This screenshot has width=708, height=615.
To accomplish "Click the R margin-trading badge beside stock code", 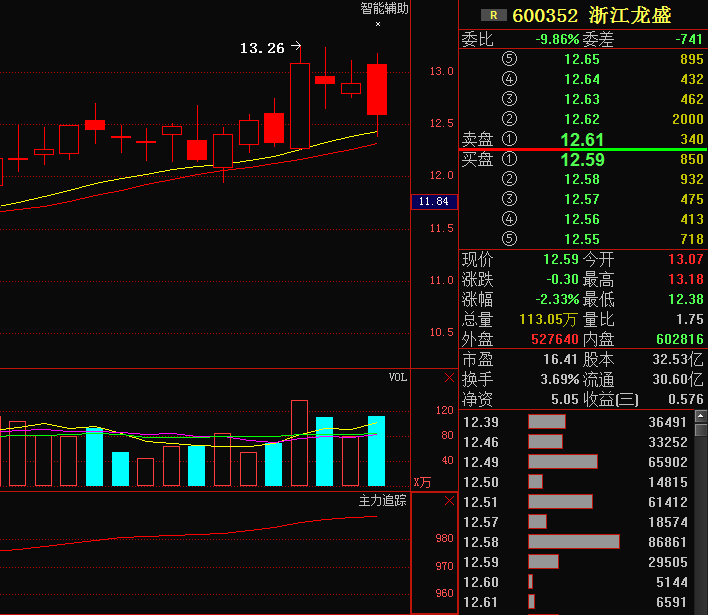I will 493,15.
